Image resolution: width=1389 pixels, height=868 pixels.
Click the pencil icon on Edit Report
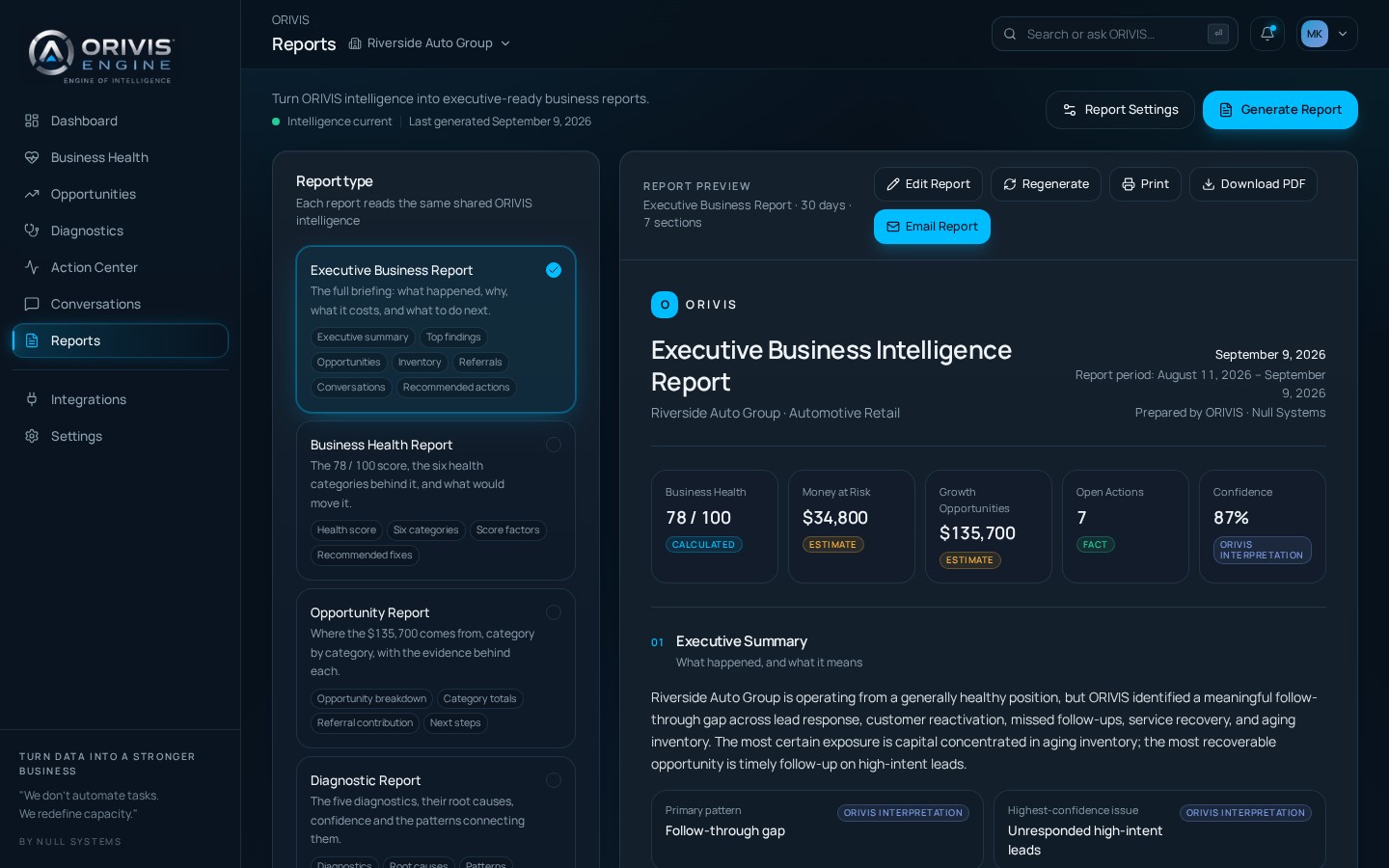(x=893, y=184)
